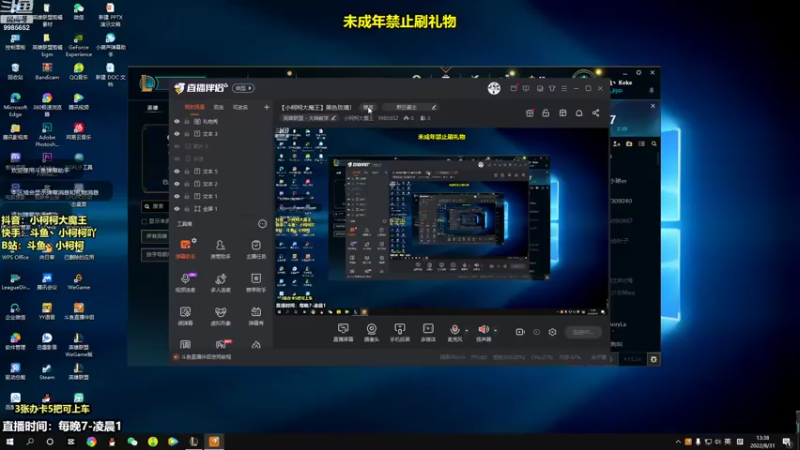This screenshot has width=800, height=450.
Task: Click the record video icon beside the eye
Action: (520, 332)
